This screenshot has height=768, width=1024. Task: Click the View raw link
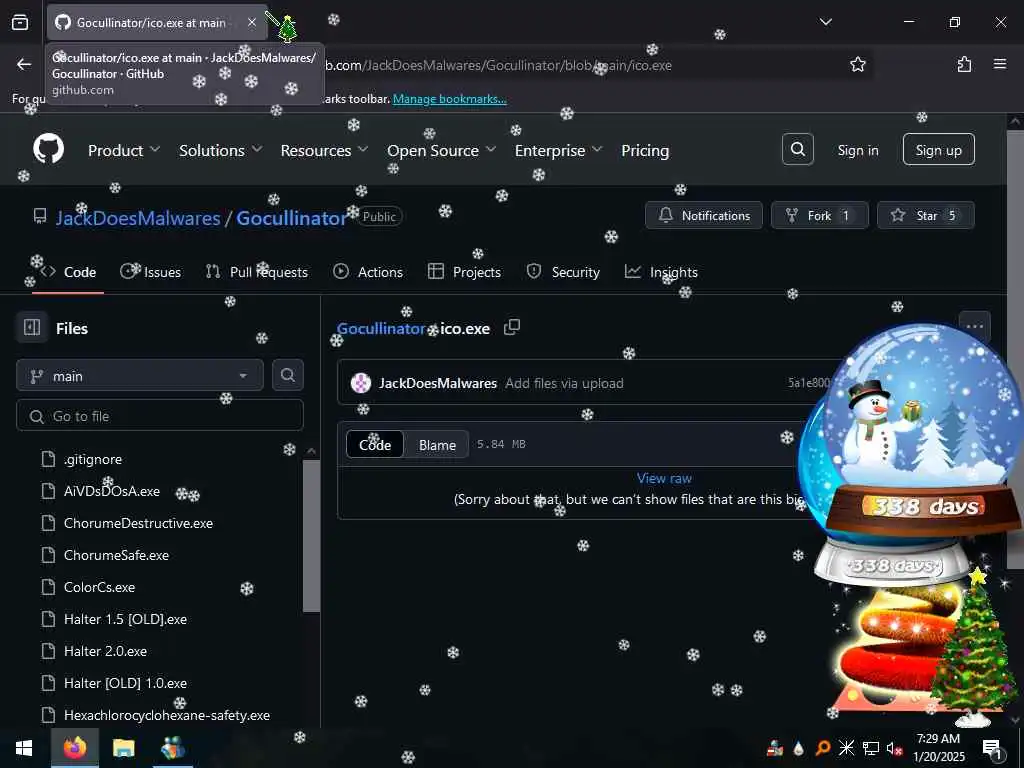point(664,478)
